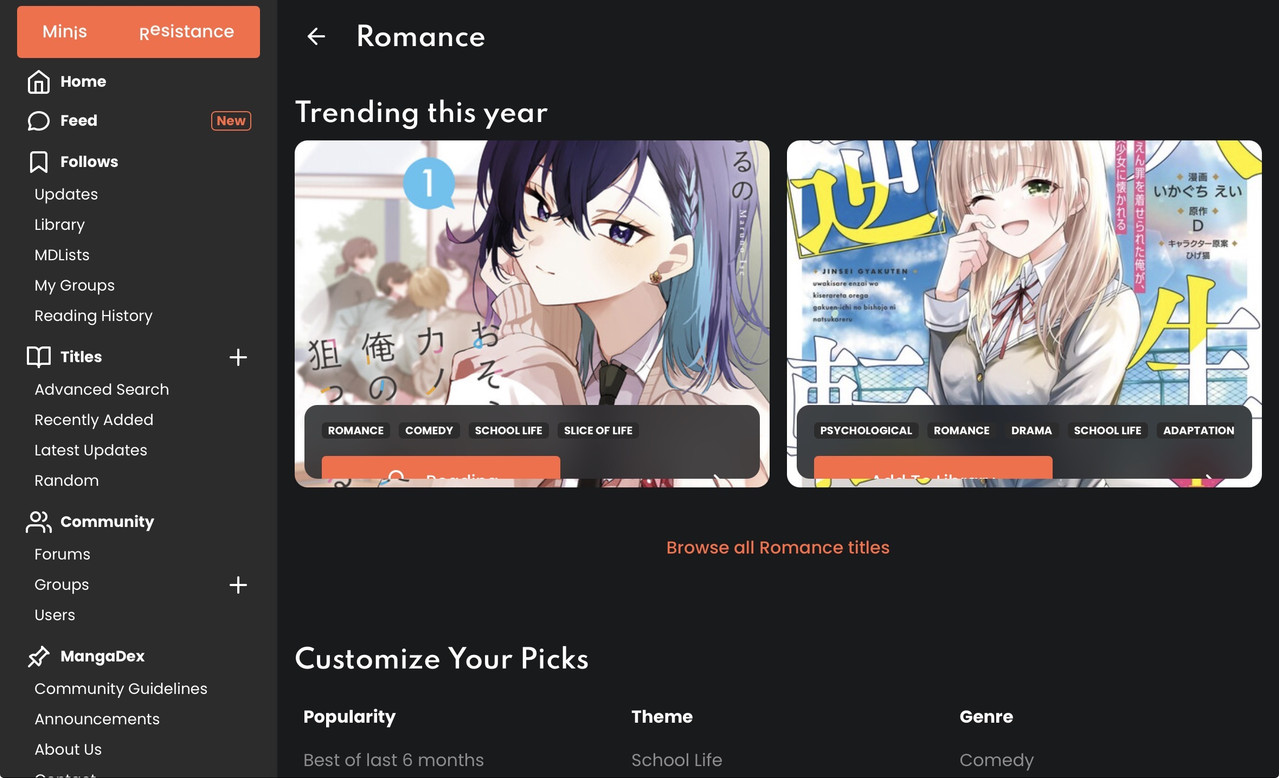Select the Psychological tag on second card
Screen dimensions: 1279x778
coord(866,431)
